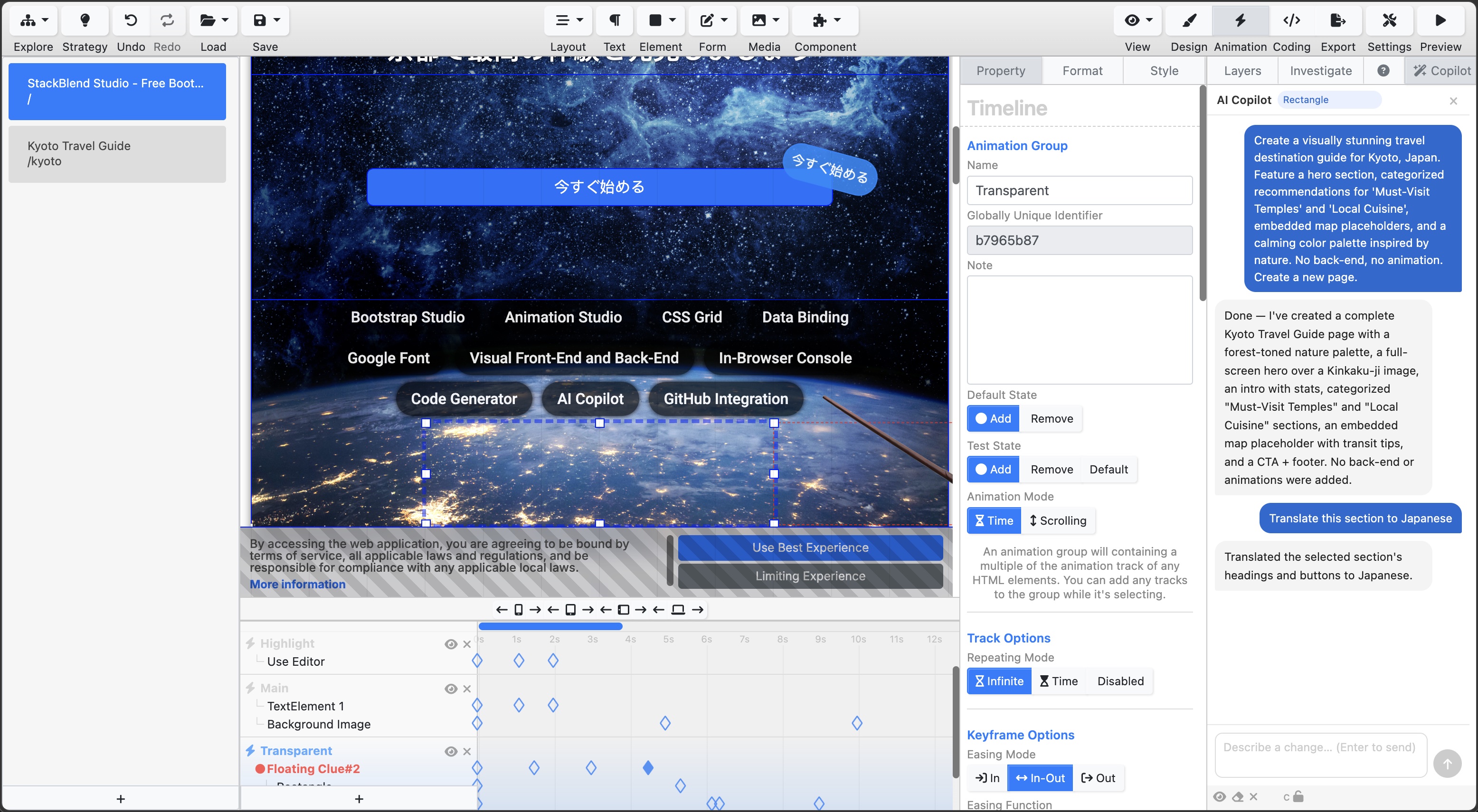Image resolution: width=1478 pixels, height=812 pixels.
Task: Choose Time animation mode
Action: (994, 520)
